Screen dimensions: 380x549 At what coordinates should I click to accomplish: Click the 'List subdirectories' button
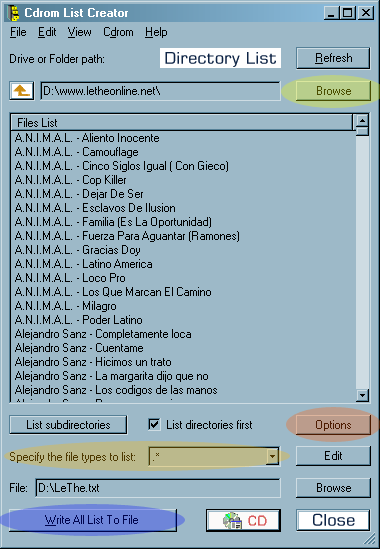pyautogui.click(x=68, y=425)
